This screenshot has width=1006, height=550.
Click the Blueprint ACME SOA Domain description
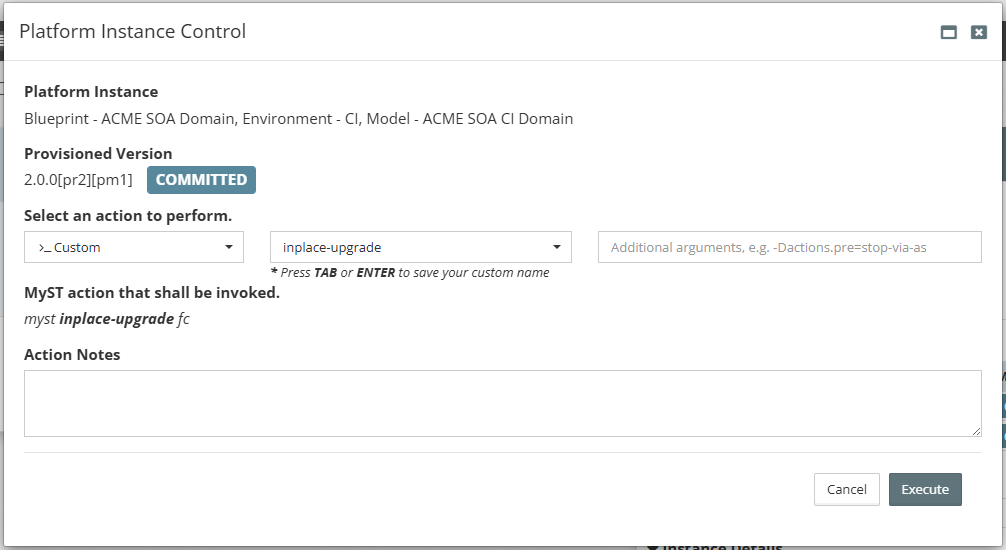tap(298, 118)
